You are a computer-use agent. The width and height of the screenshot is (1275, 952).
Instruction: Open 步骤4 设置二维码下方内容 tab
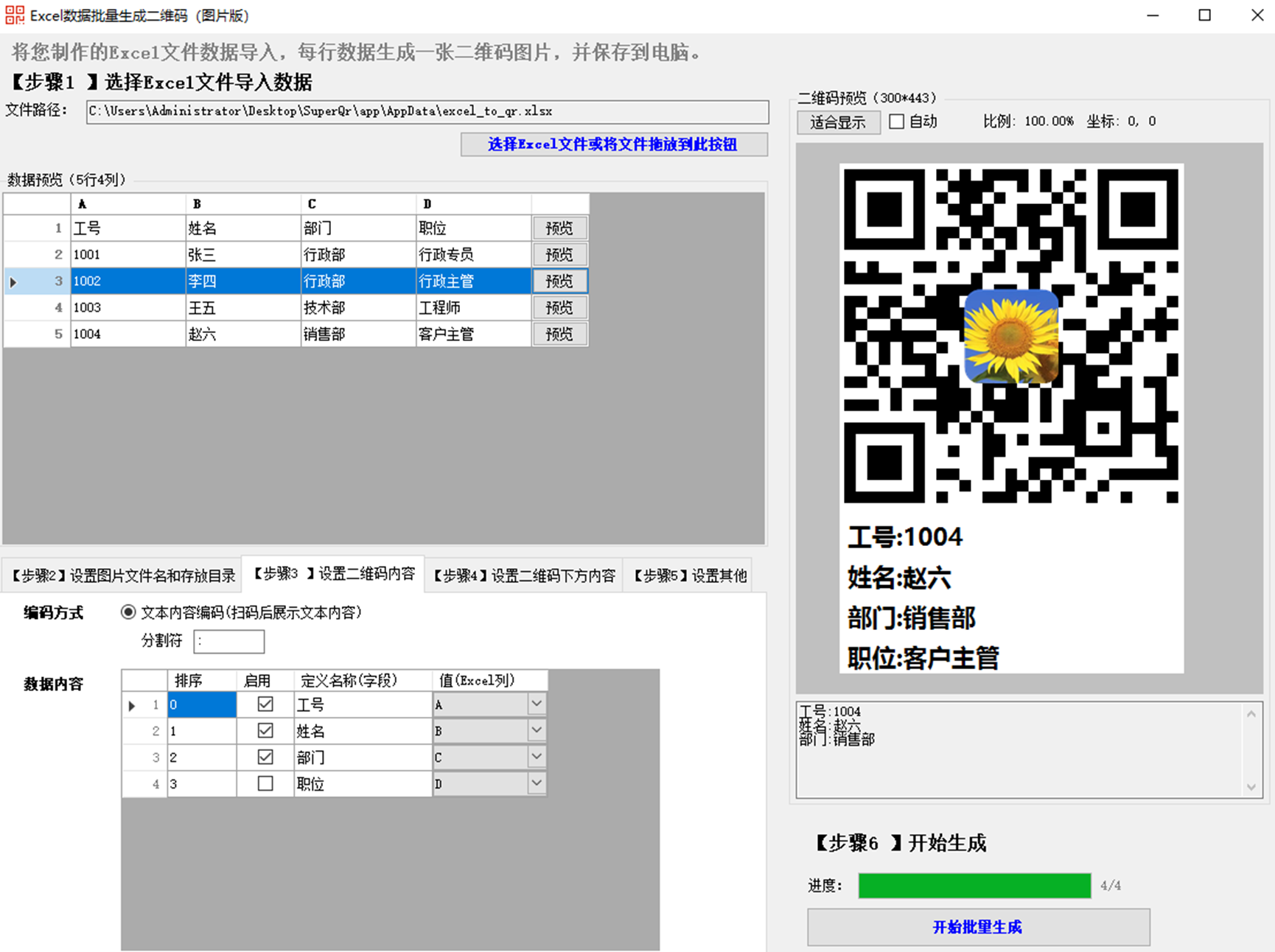524,576
